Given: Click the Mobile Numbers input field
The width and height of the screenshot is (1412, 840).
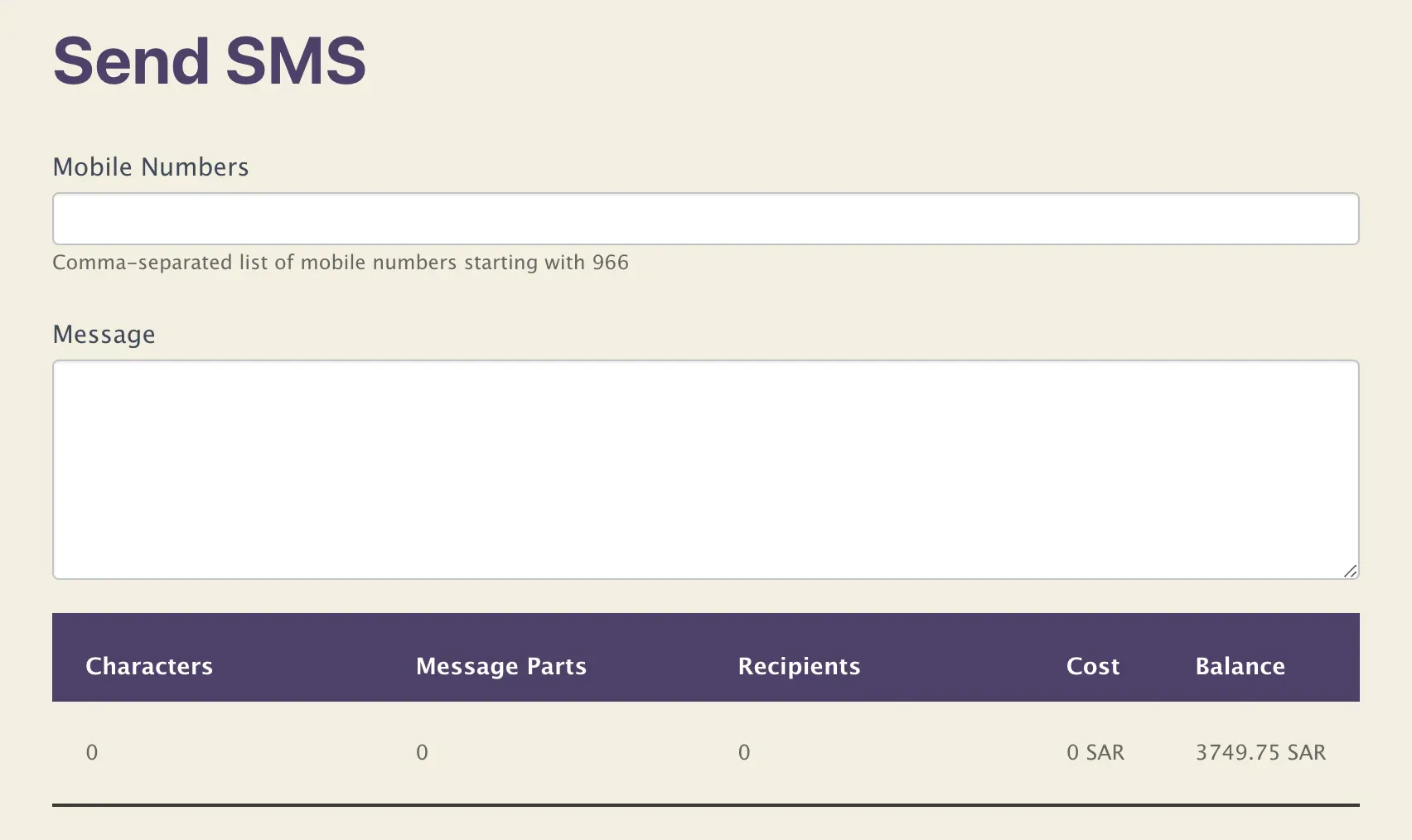Looking at the screenshot, I should point(706,219).
